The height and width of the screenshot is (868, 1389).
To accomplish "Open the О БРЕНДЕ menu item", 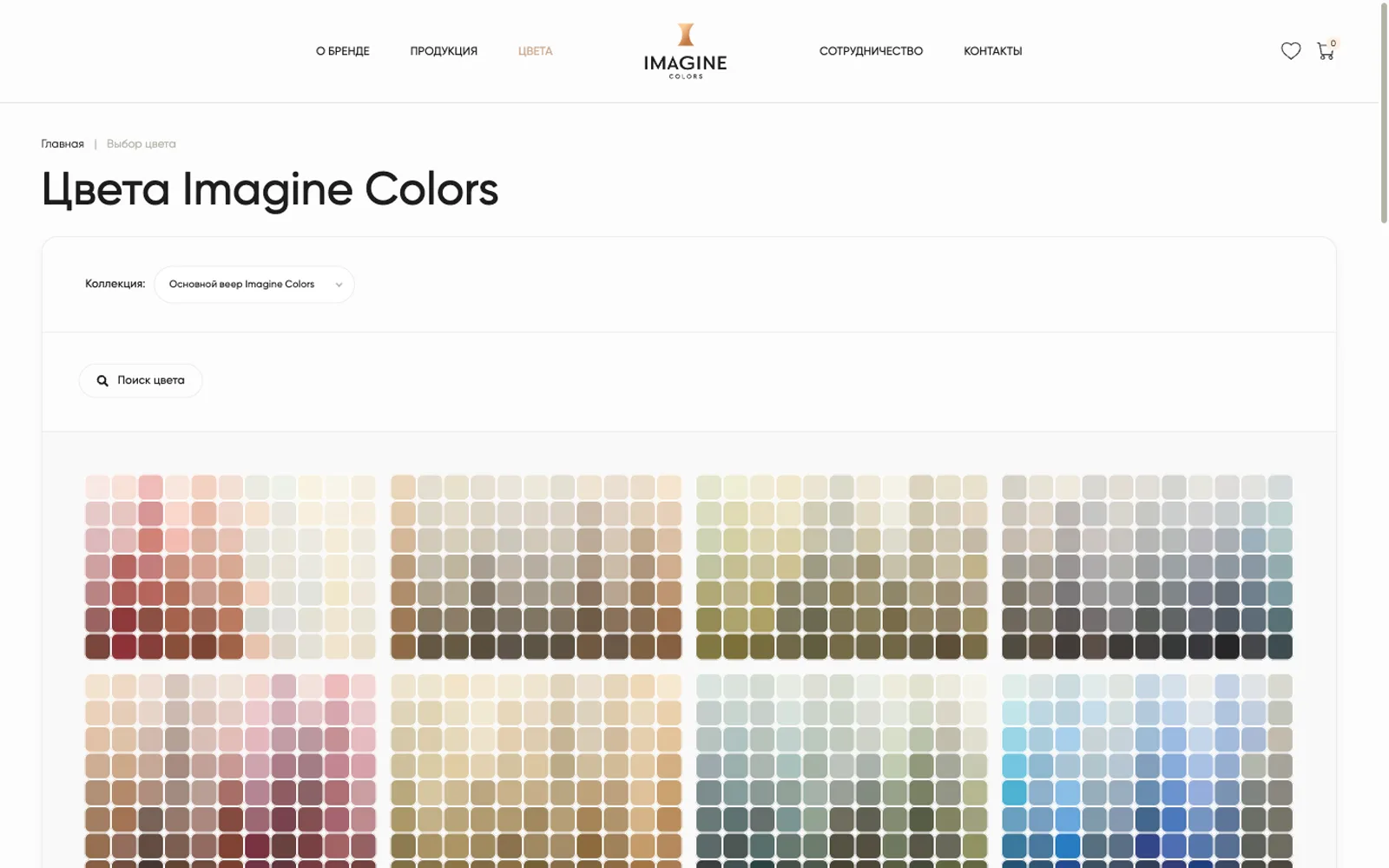I will (343, 51).
